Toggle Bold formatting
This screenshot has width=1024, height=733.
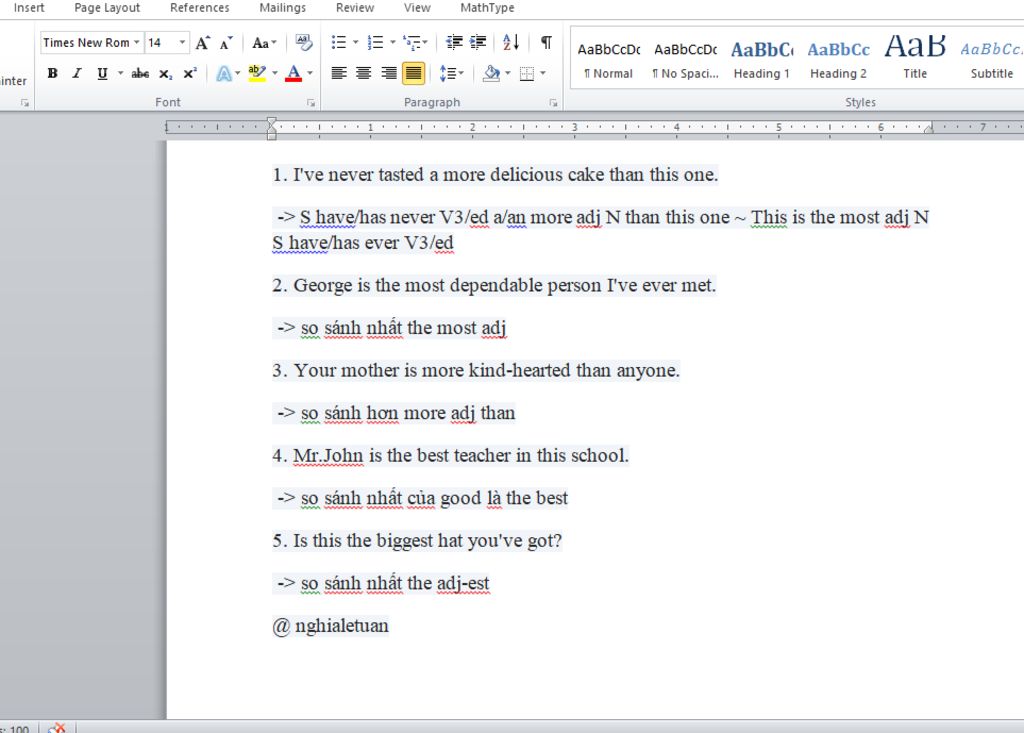coord(52,73)
